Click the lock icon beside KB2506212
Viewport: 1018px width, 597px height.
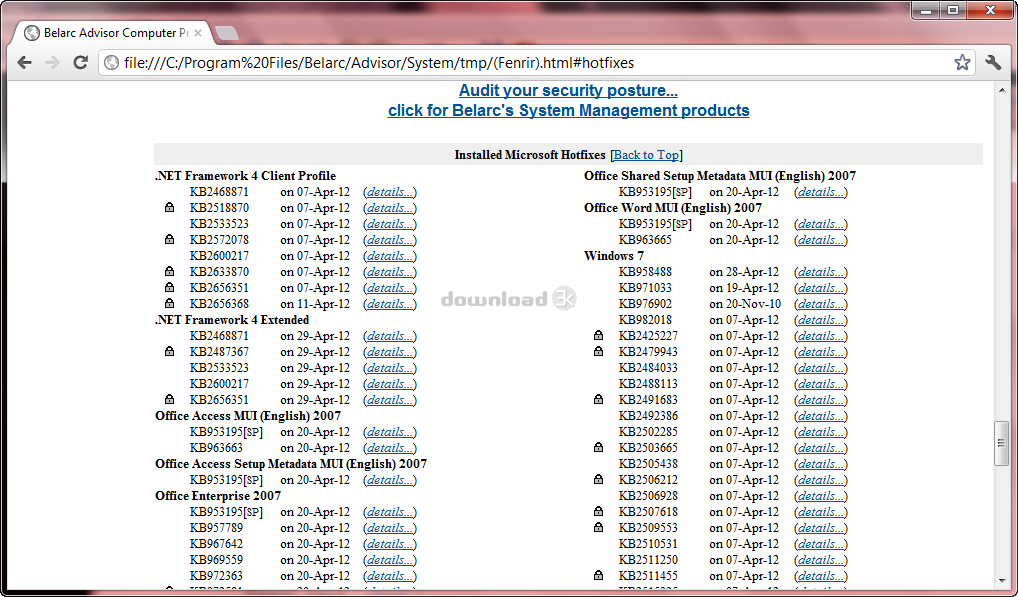(599, 479)
